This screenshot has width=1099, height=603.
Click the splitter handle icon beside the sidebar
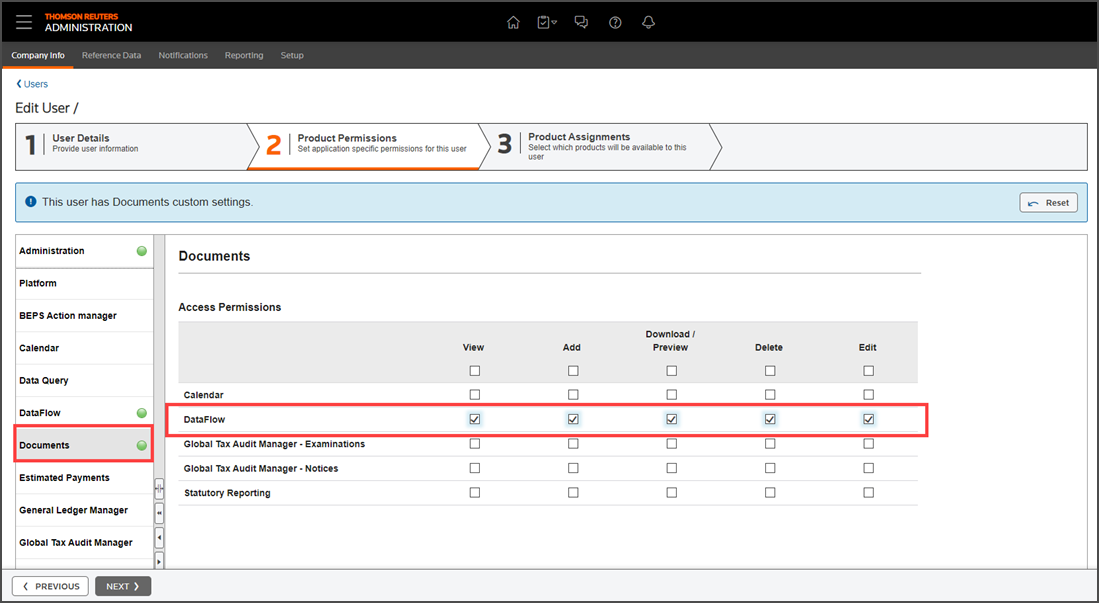pos(159,487)
